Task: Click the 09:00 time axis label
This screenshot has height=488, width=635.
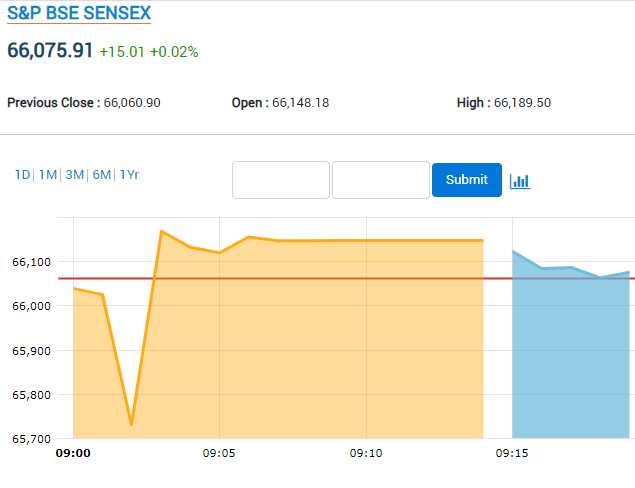Action: click(73, 453)
